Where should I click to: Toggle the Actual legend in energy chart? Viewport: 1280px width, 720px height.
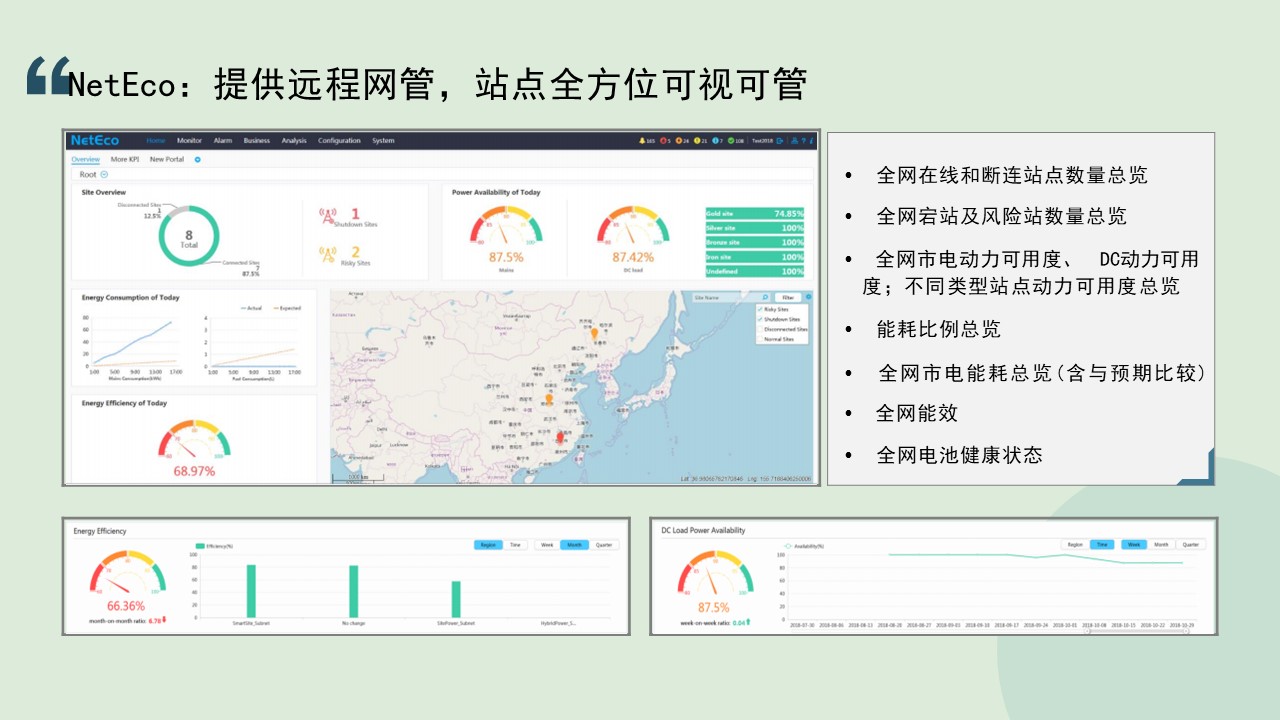(x=250, y=308)
